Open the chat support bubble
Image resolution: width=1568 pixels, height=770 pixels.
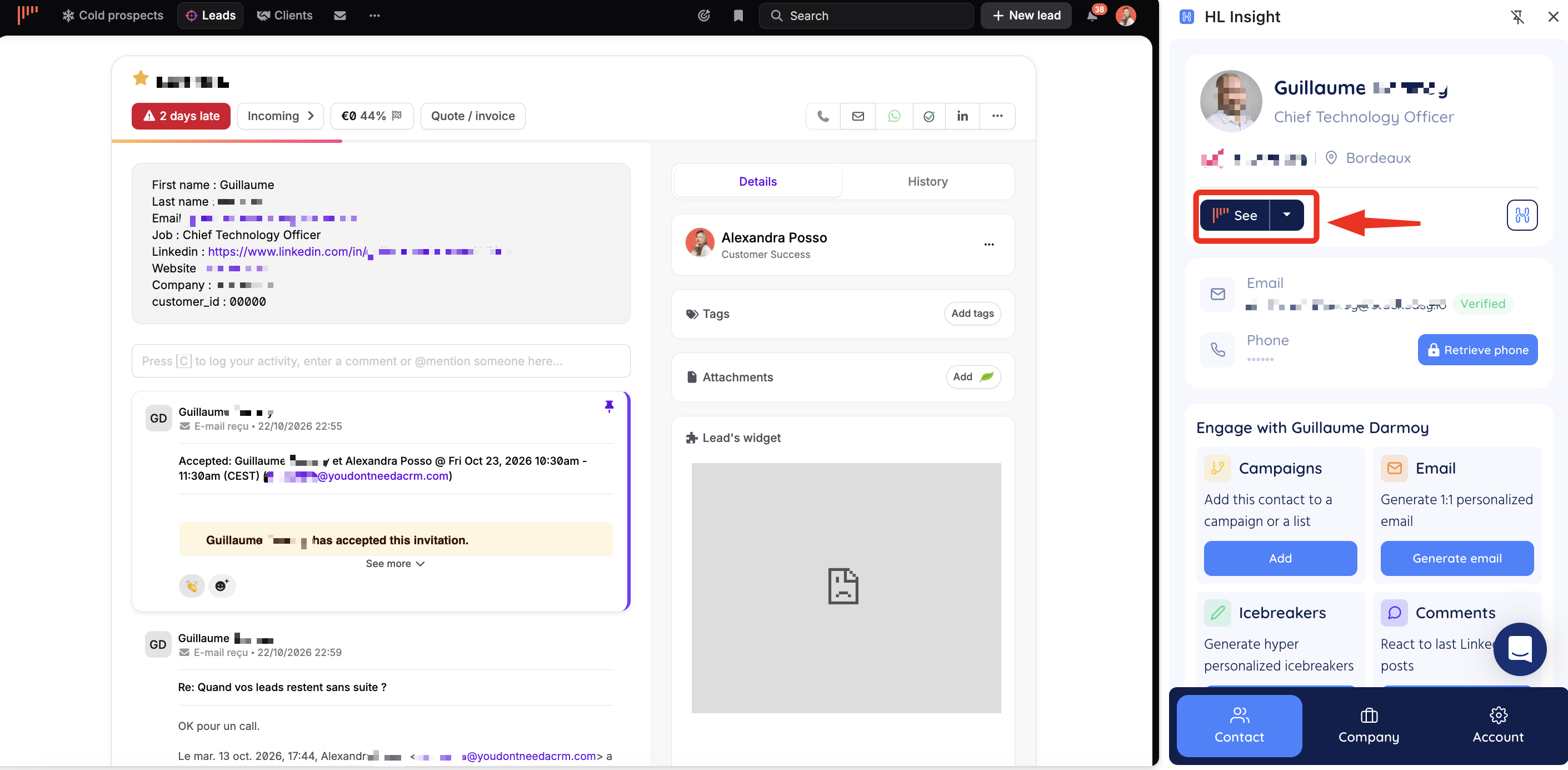point(1519,649)
